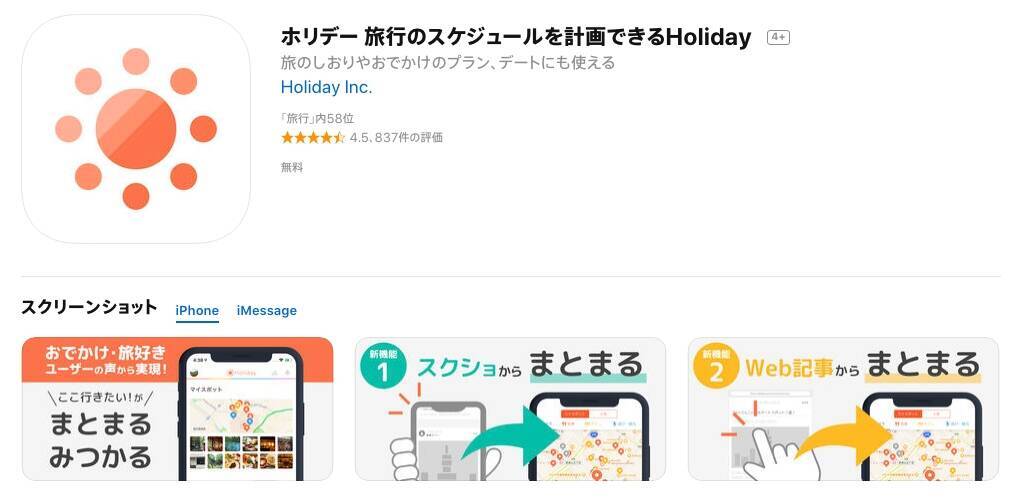Switch to the iPhone screenshots tab
Screen dimensions: 1022x501
pyautogui.click(x=197, y=311)
